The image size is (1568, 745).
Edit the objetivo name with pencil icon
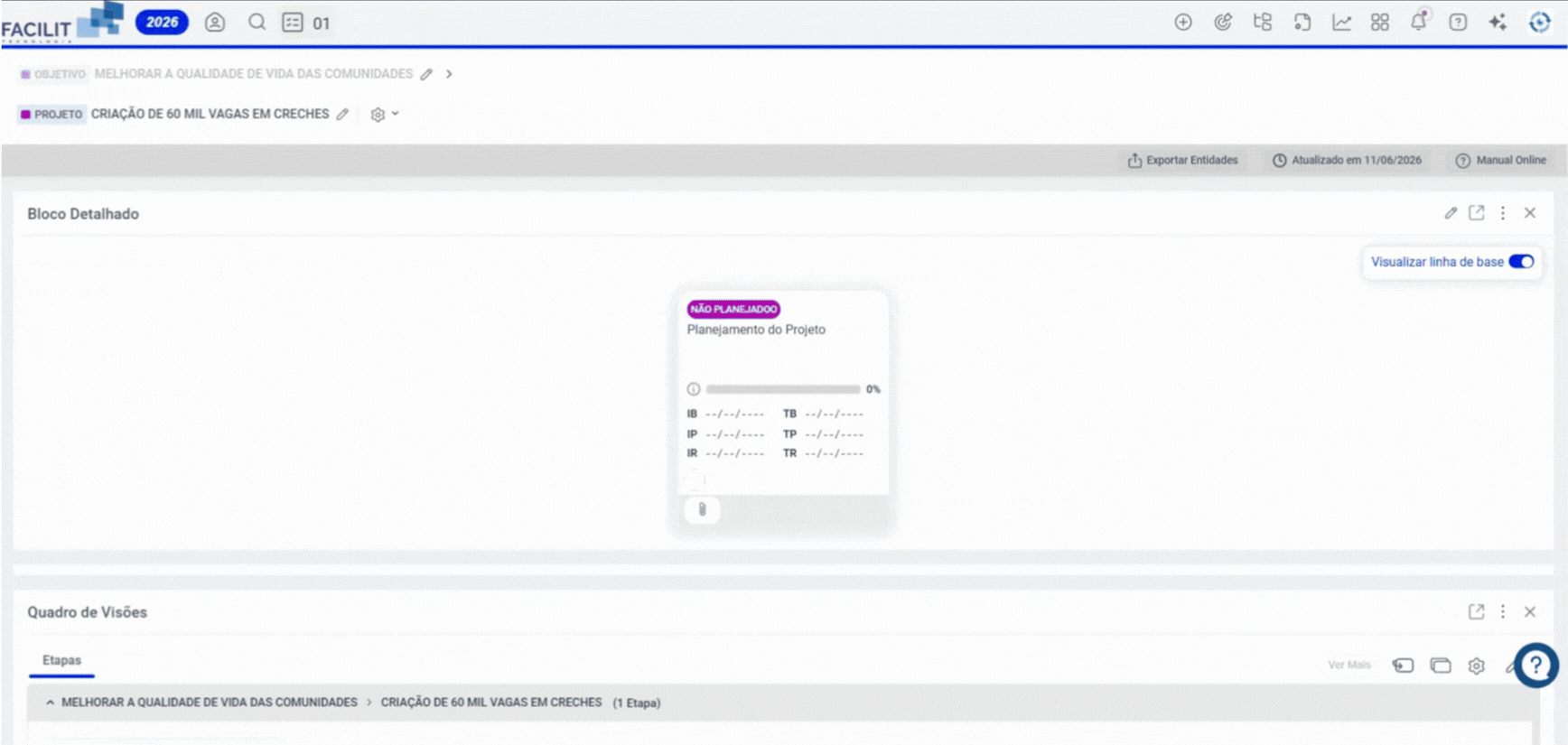point(426,74)
